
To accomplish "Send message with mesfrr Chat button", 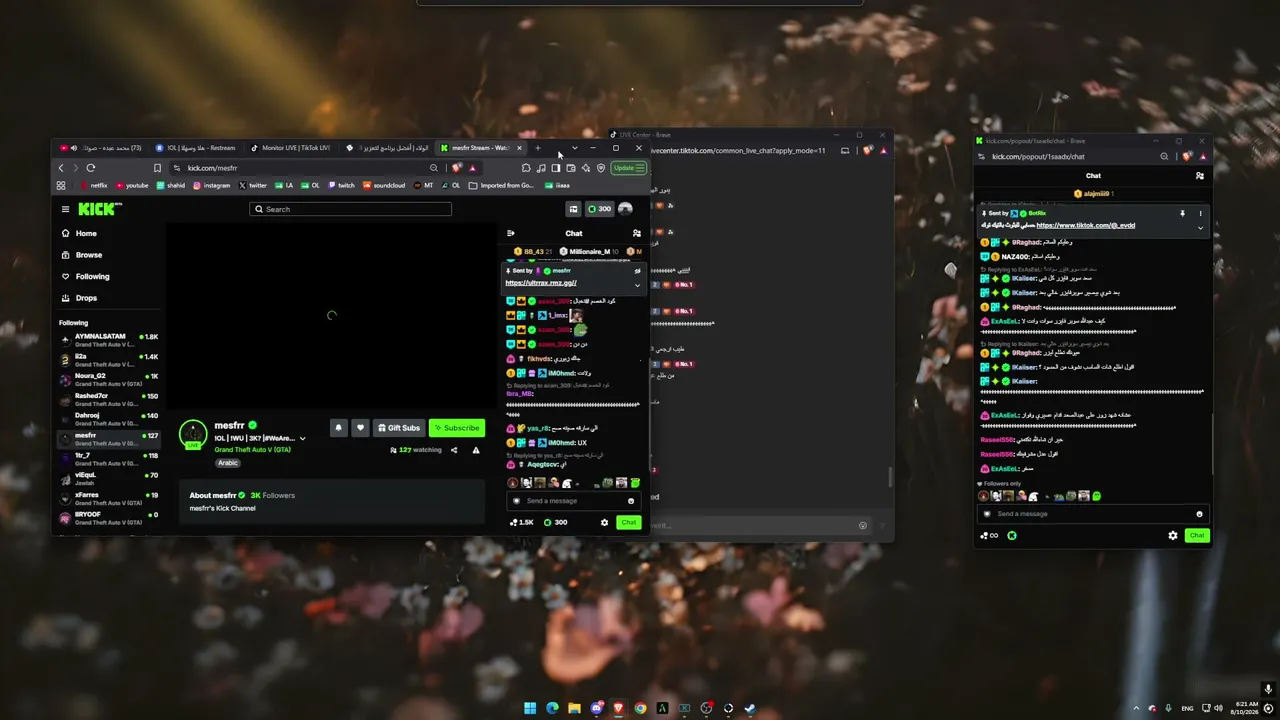I will click(628, 522).
